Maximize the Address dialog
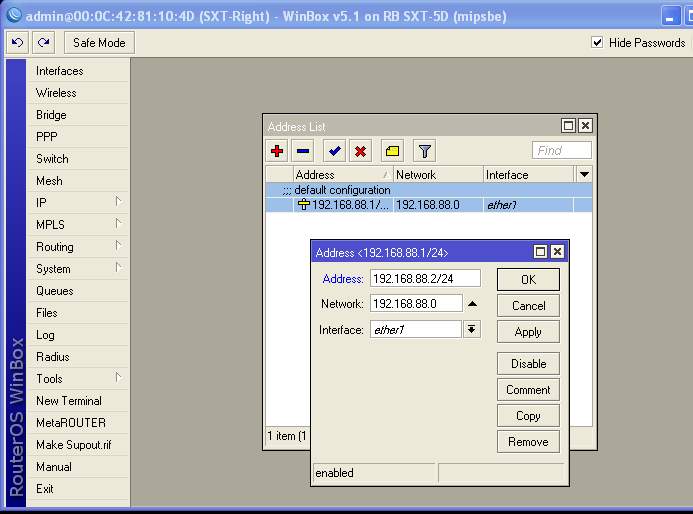The image size is (693, 514). click(540, 251)
